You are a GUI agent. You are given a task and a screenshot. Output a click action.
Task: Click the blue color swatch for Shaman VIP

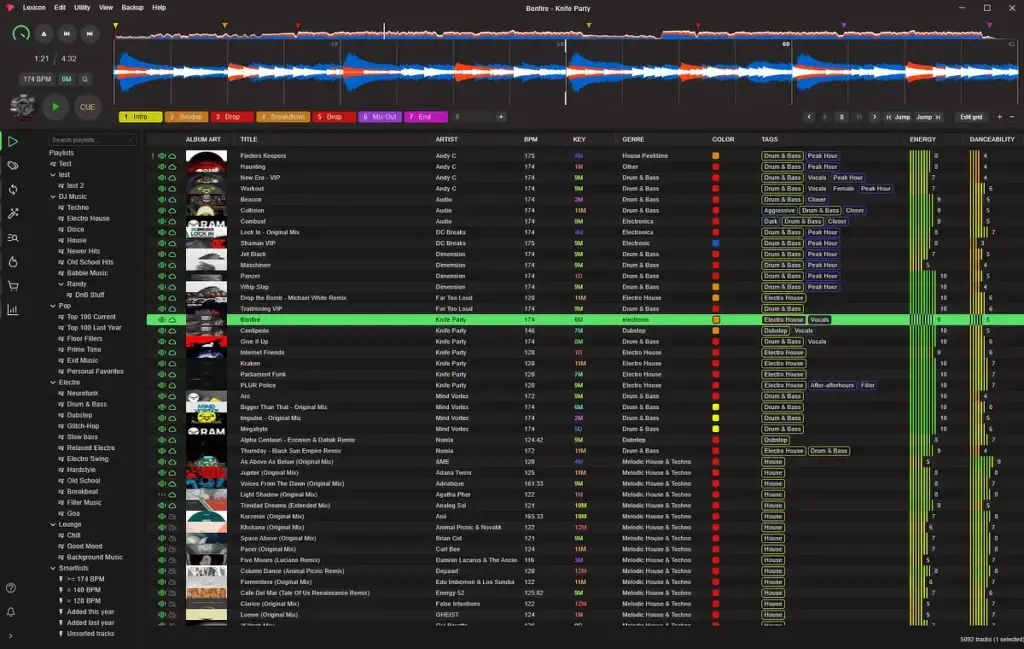tap(716, 243)
